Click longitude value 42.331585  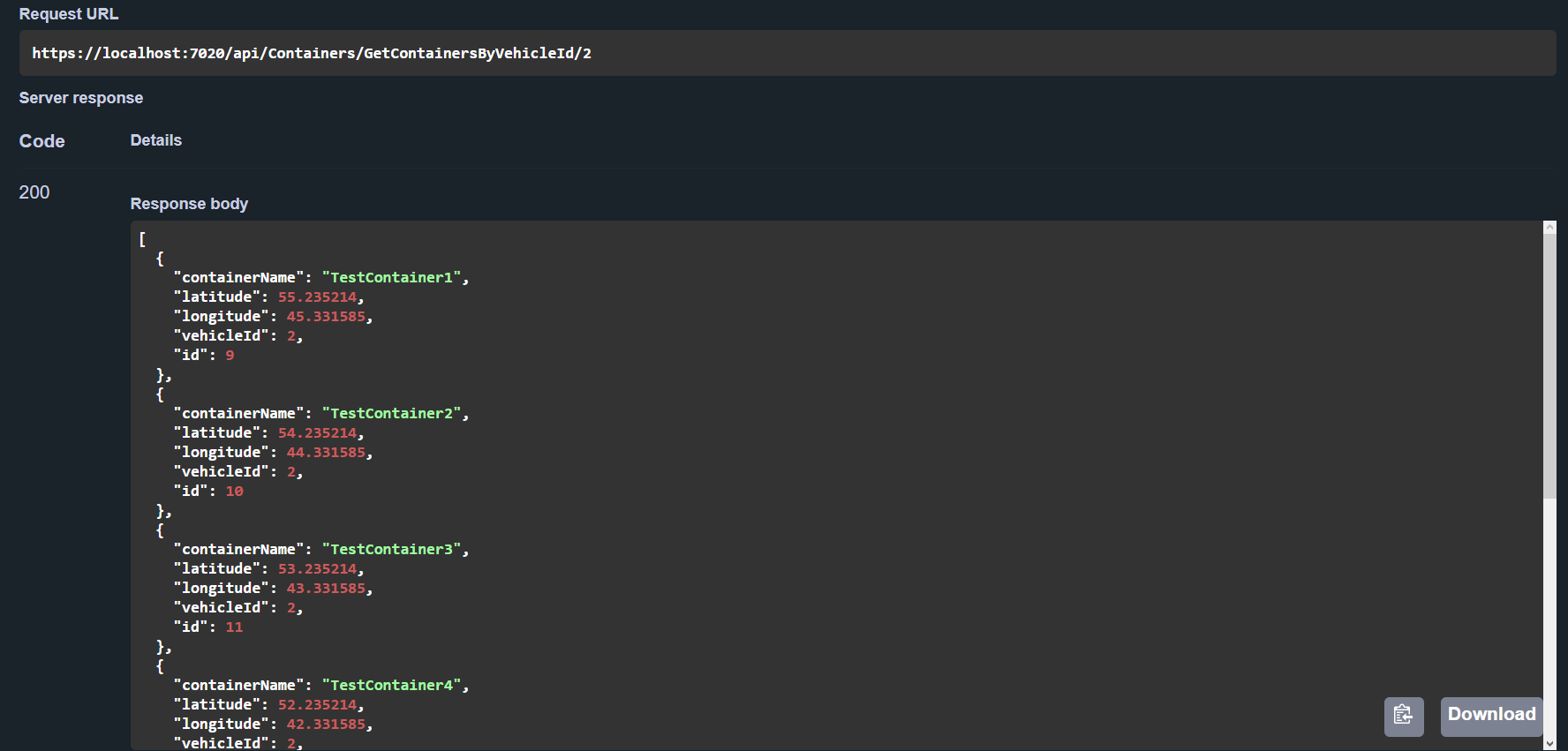(x=326, y=724)
